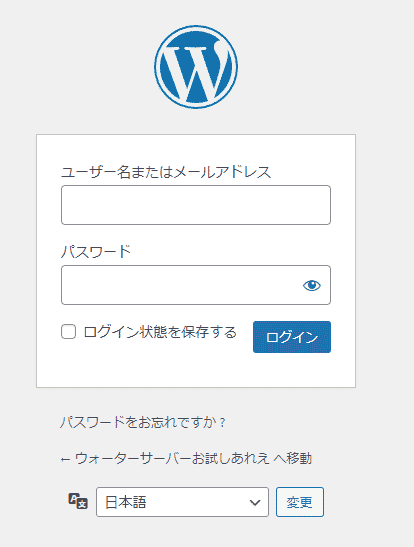
Task: Click the WordPress logo at top
Action: coord(196,67)
